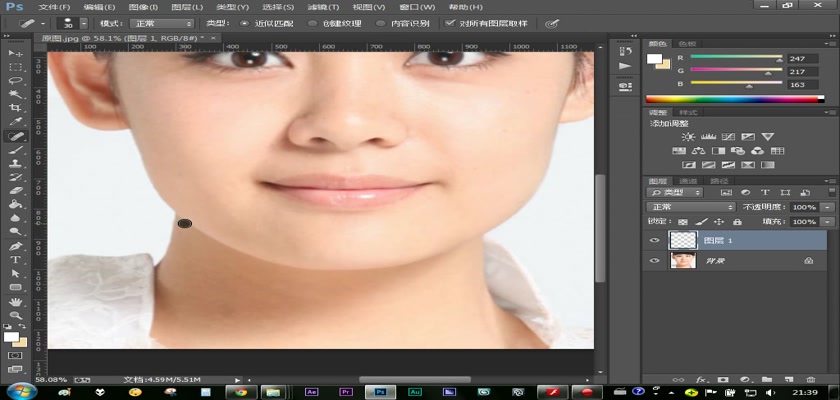Open the History panel icon
Viewport: 840px width, 400px height.
click(x=625, y=51)
